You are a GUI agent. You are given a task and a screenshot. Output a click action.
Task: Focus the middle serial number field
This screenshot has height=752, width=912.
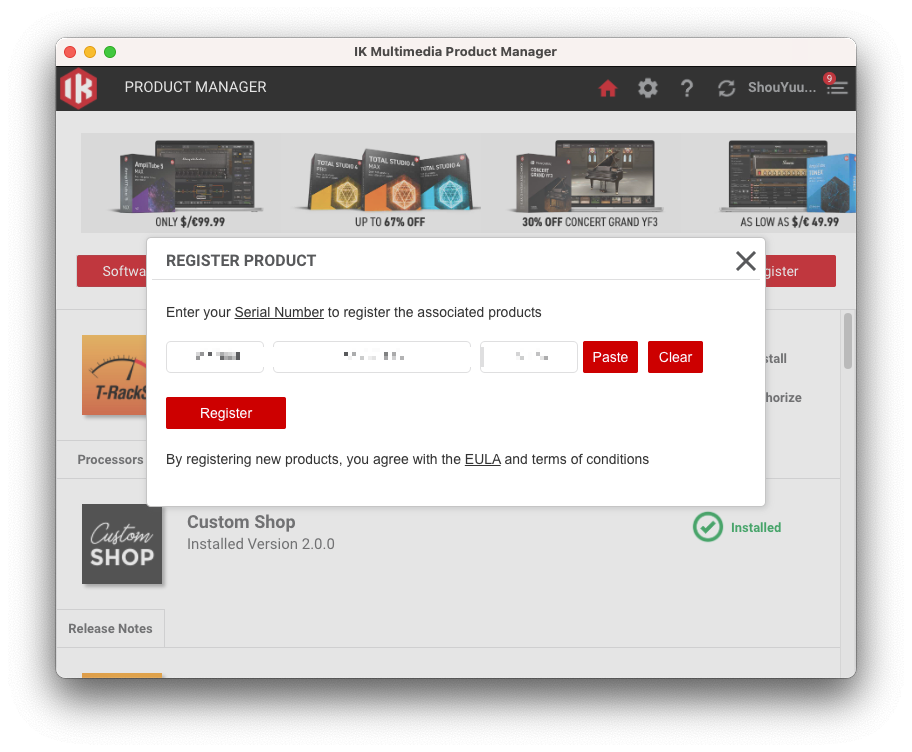pyautogui.click(x=372, y=357)
